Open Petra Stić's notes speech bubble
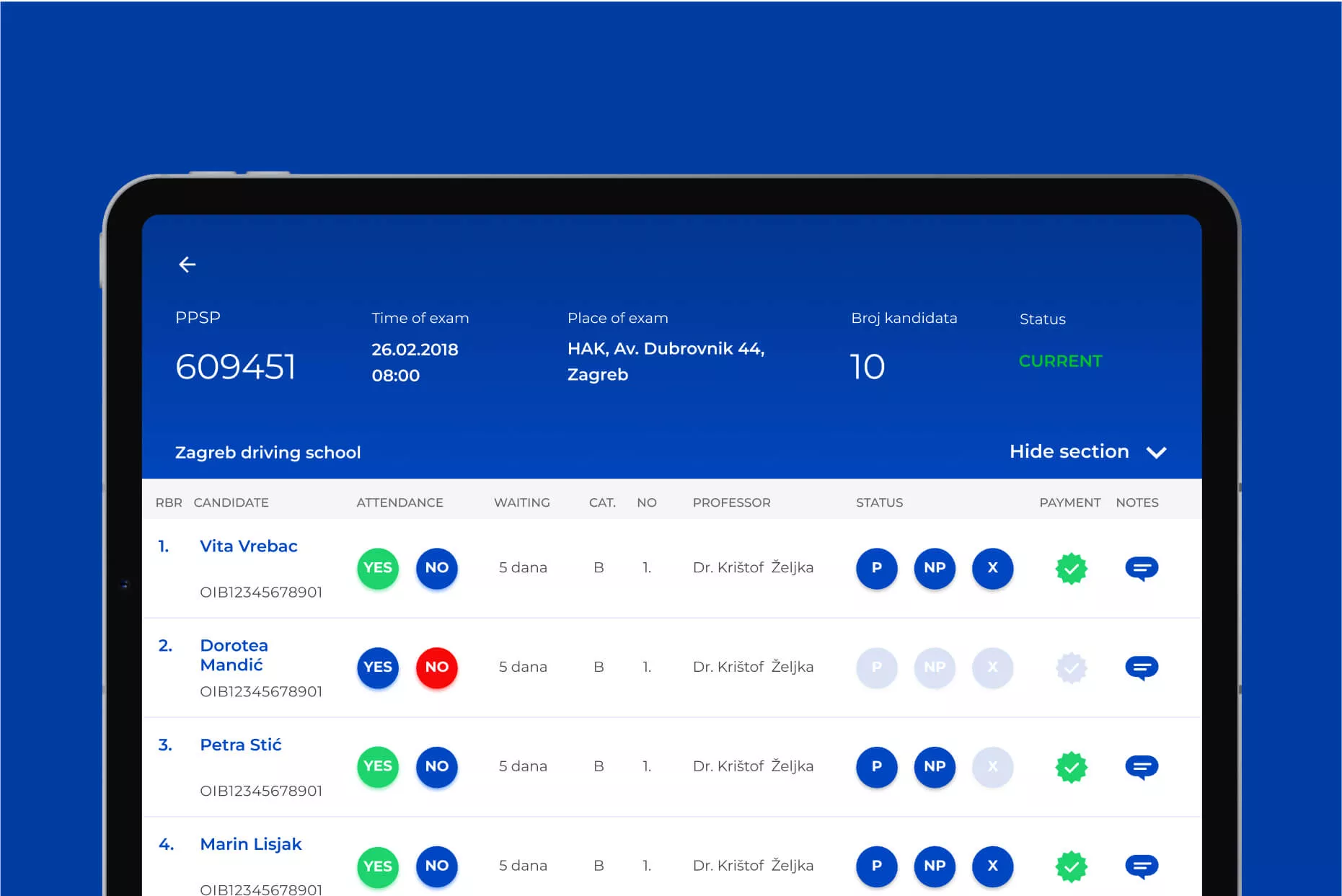This screenshot has height=896, width=1342. (x=1141, y=767)
